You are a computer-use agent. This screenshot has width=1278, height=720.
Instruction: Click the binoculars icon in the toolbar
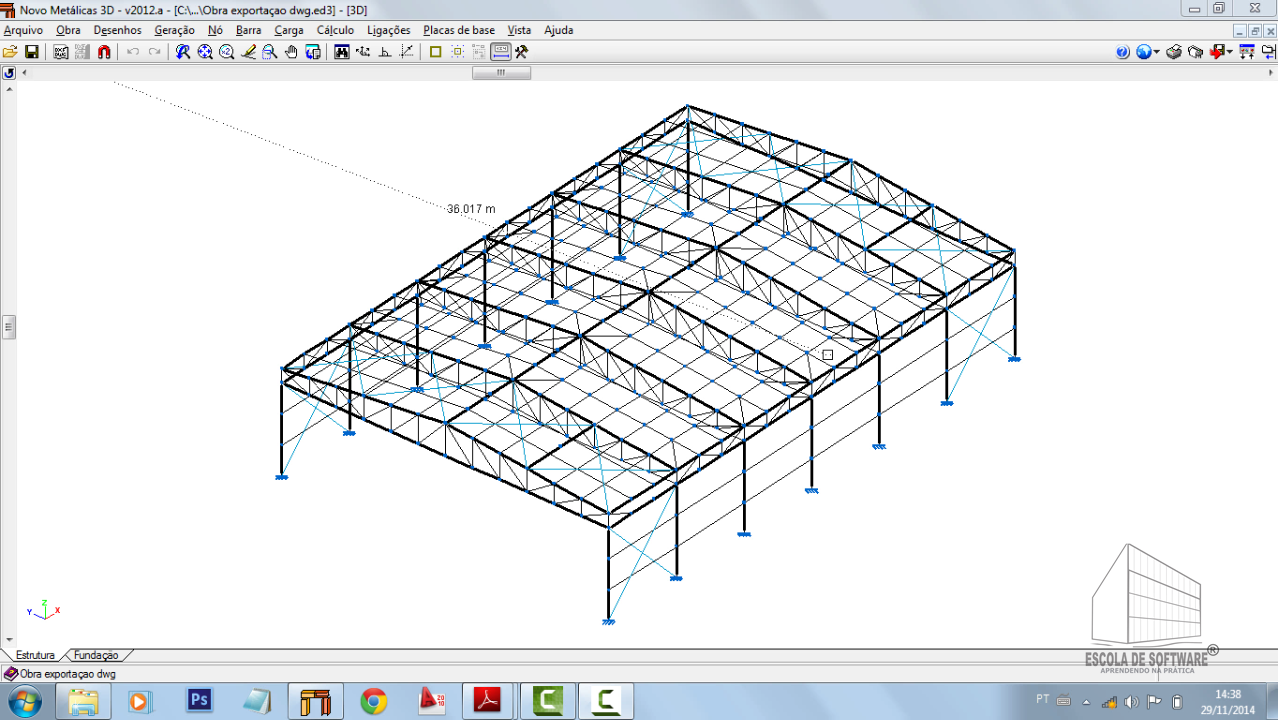(x=342, y=52)
